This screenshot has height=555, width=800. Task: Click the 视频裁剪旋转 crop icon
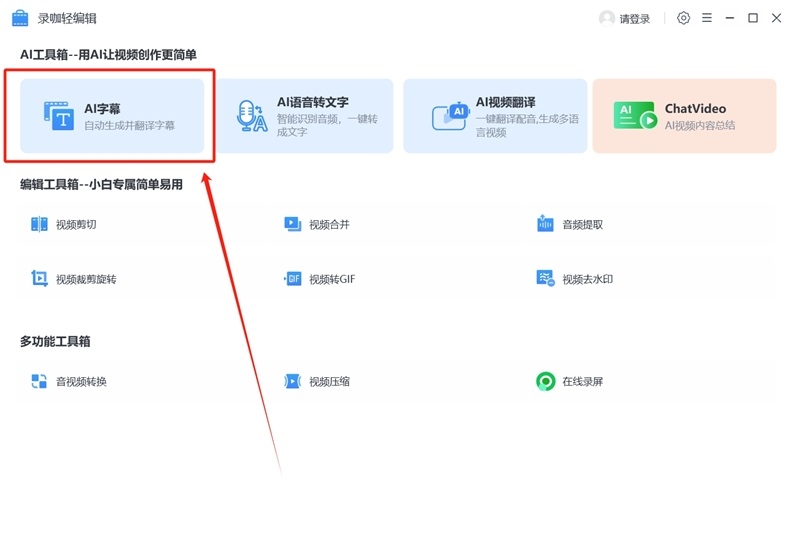click(39, 279)
